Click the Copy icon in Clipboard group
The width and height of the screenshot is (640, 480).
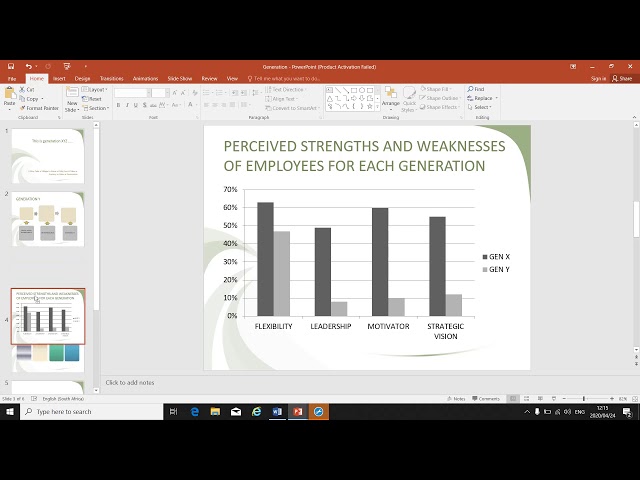click(x=22, y=99)
